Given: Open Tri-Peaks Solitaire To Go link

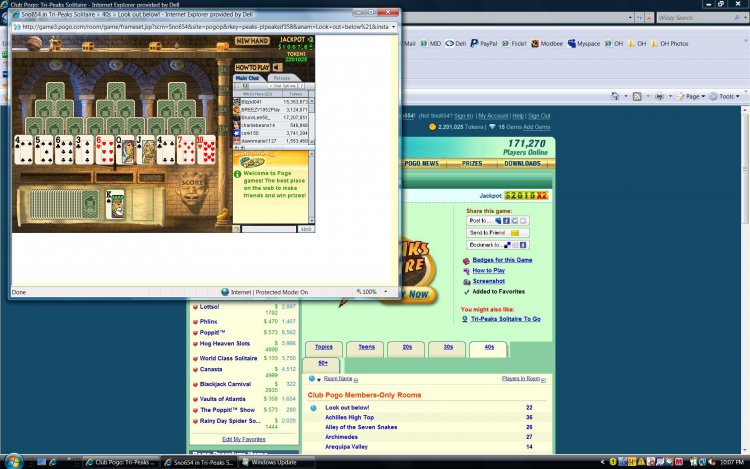Looking at the screenshot, I should coord(506,319).
